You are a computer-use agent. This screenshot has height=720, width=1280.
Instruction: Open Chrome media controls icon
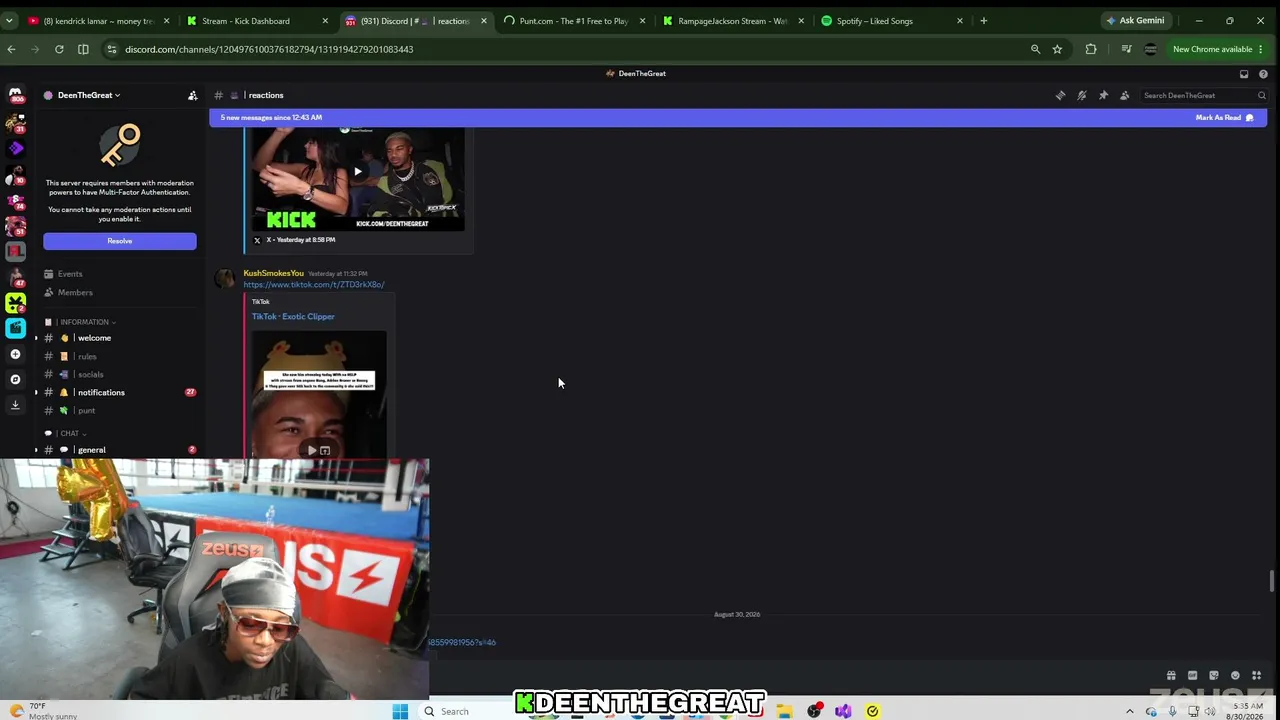(x=1126, y=49)
